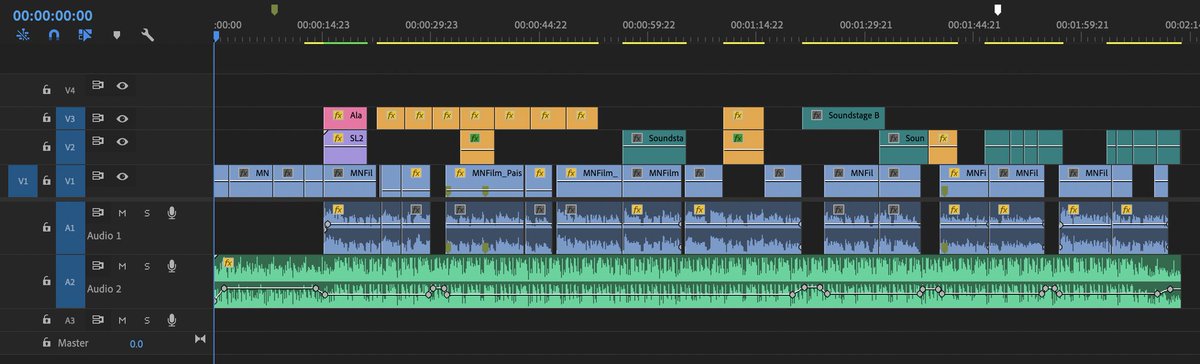Click the Master track output arrows icon
This screenshot has width=1200, height=364.
(x=199, y=340)
